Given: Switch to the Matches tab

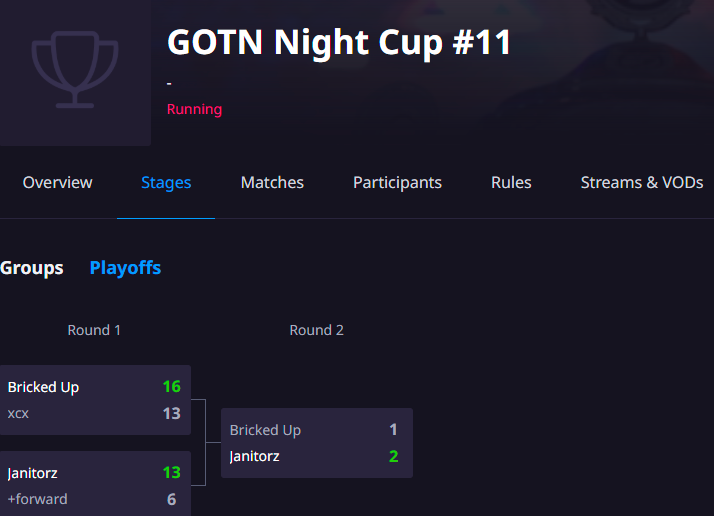Looking at the screenshot, I should pos(272,183).
